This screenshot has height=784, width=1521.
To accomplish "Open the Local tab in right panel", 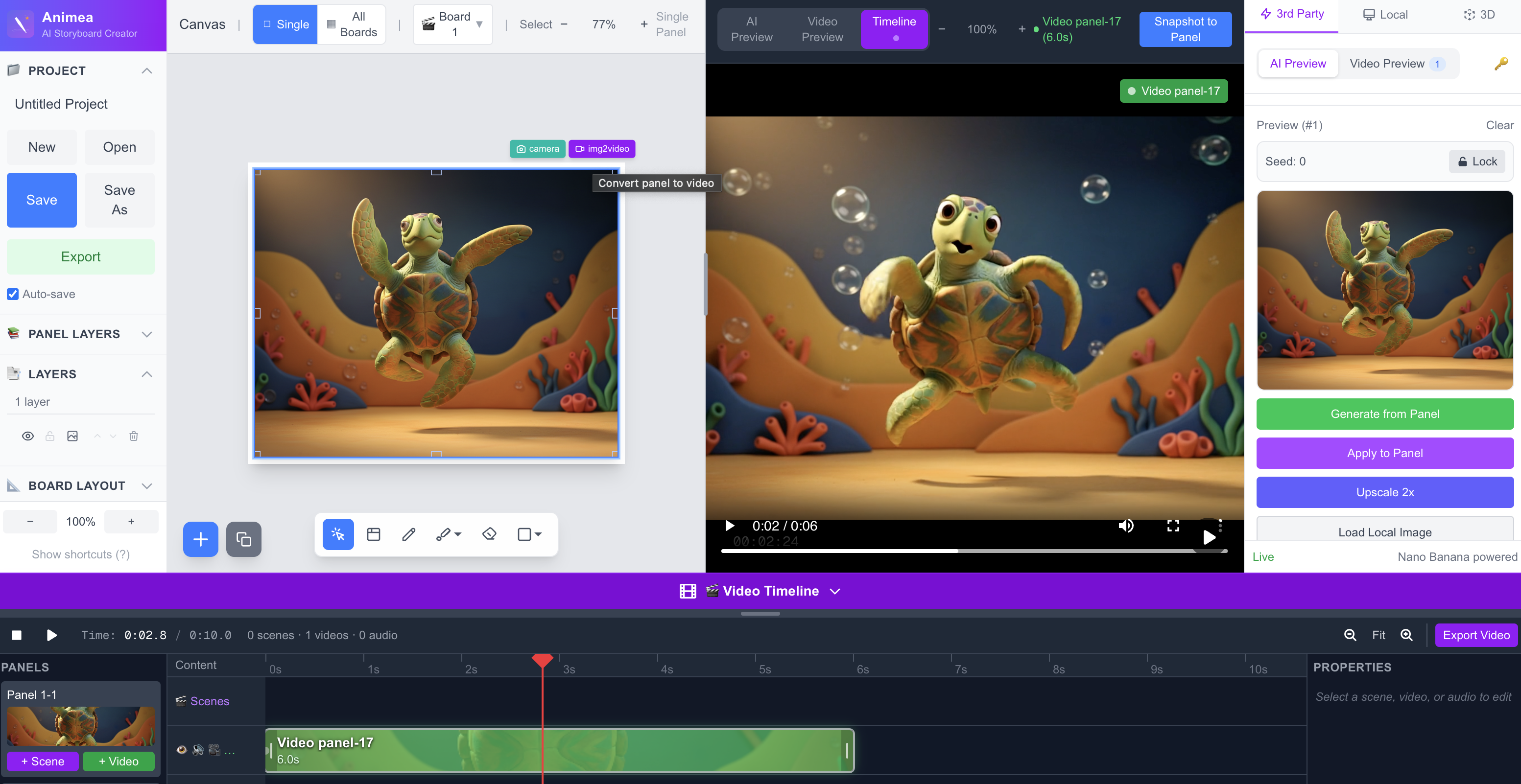I will click(1384, 14).
